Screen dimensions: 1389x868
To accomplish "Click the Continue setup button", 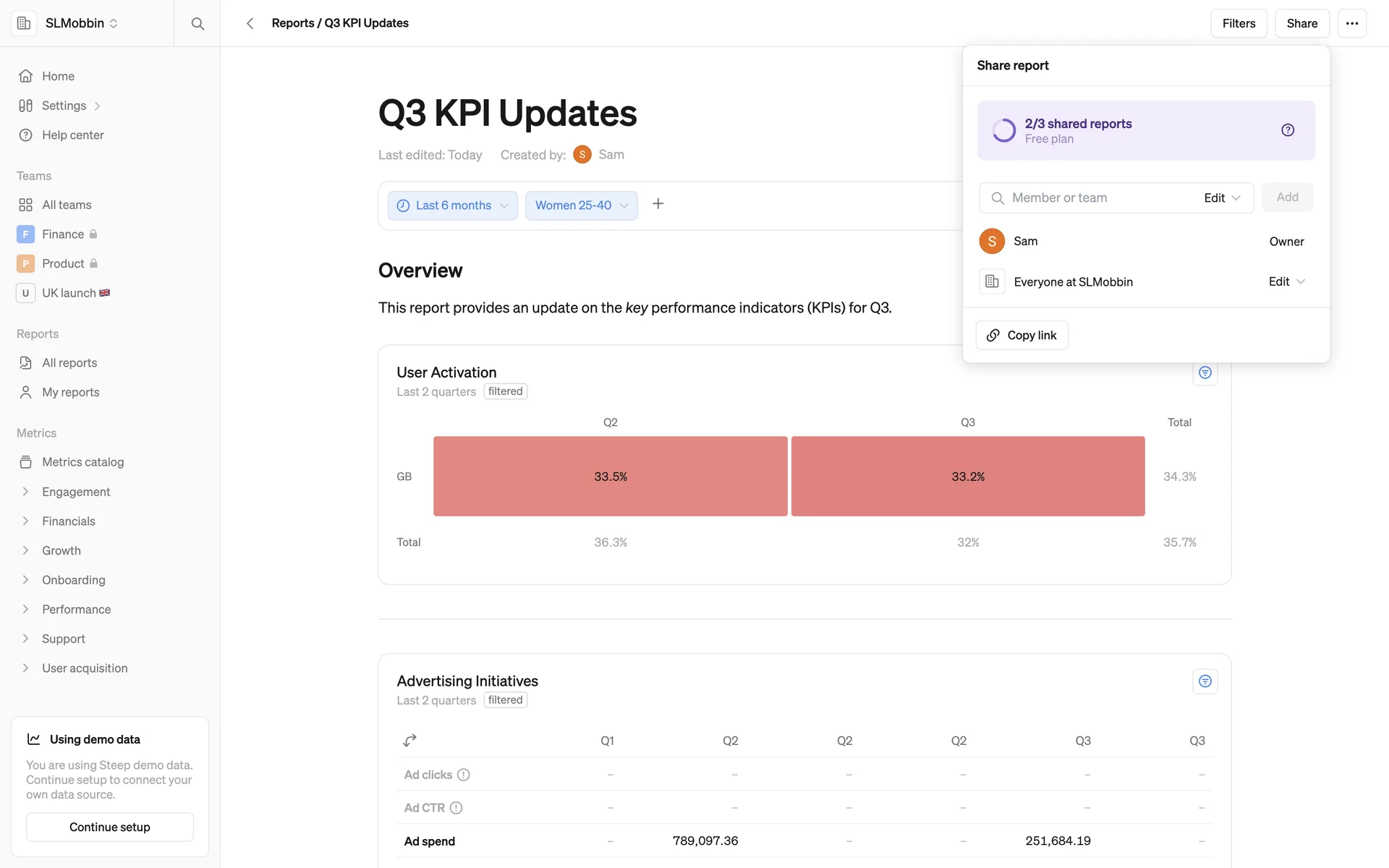I will point(110,827).
